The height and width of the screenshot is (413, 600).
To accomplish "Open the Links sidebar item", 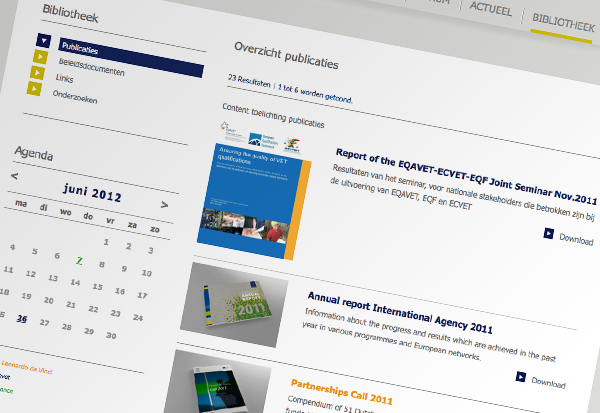I will [x=64, y=78].
